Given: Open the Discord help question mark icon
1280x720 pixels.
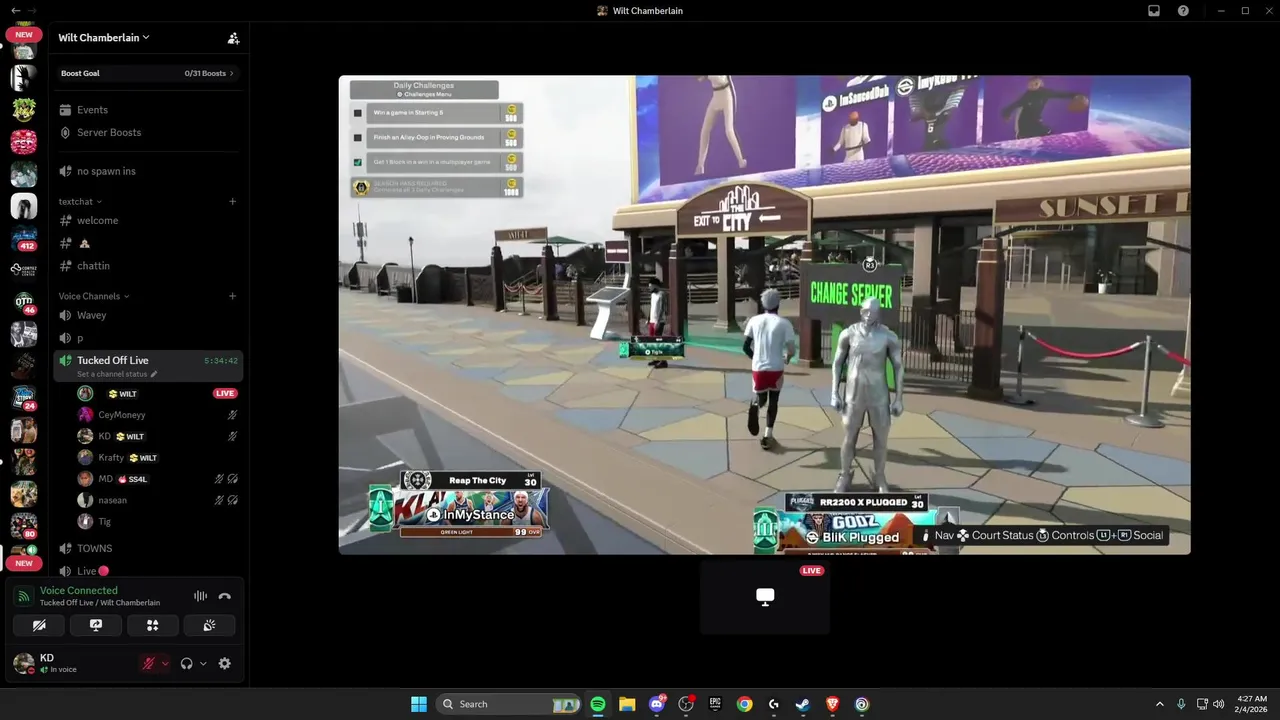Looking at the screenshot, I should point(1184,11).
